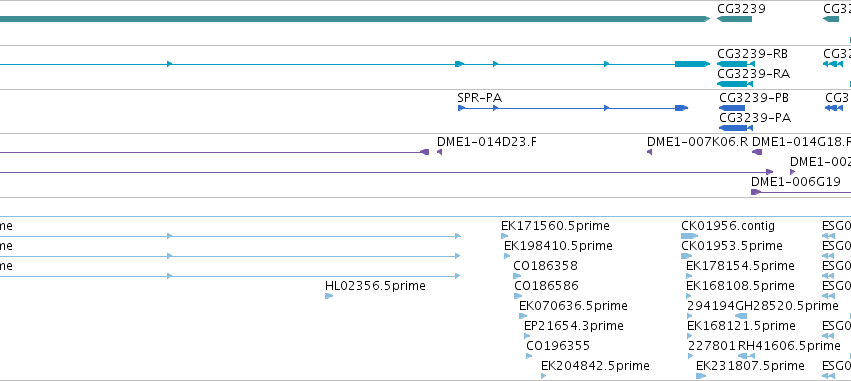This screenshot has height=381, width=851.
Task: Select the GH28520.5prime EST glyph
Action: pos(741,316)
